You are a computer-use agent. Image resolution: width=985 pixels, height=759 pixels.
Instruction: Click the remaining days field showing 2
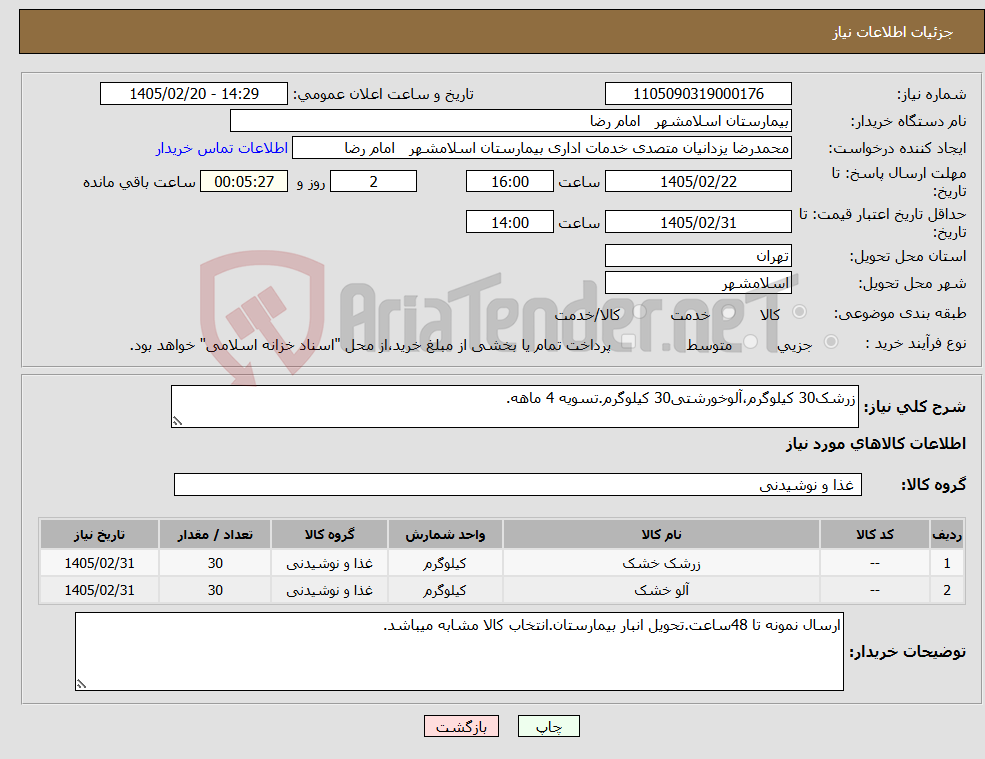click(x=373, y=182)
